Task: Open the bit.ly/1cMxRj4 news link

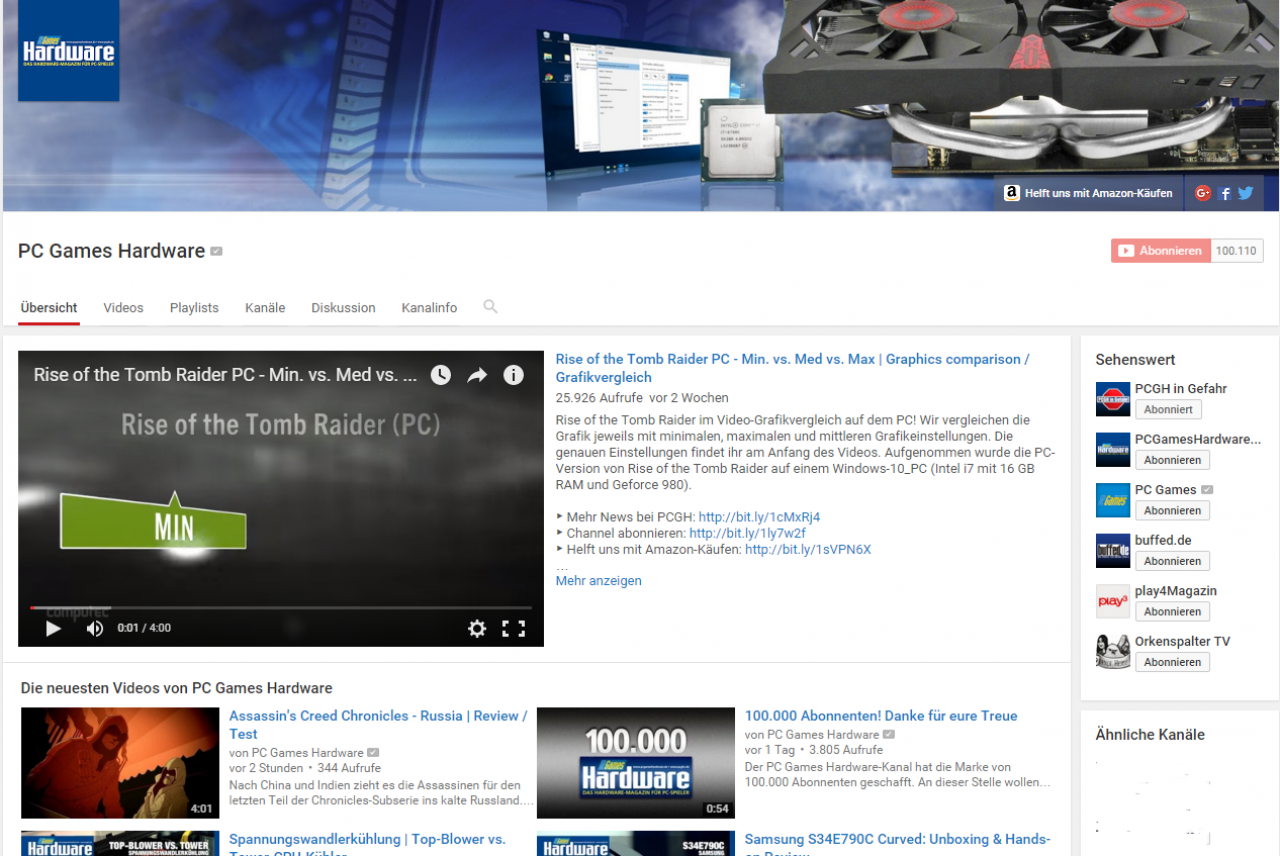Action: 759,517
